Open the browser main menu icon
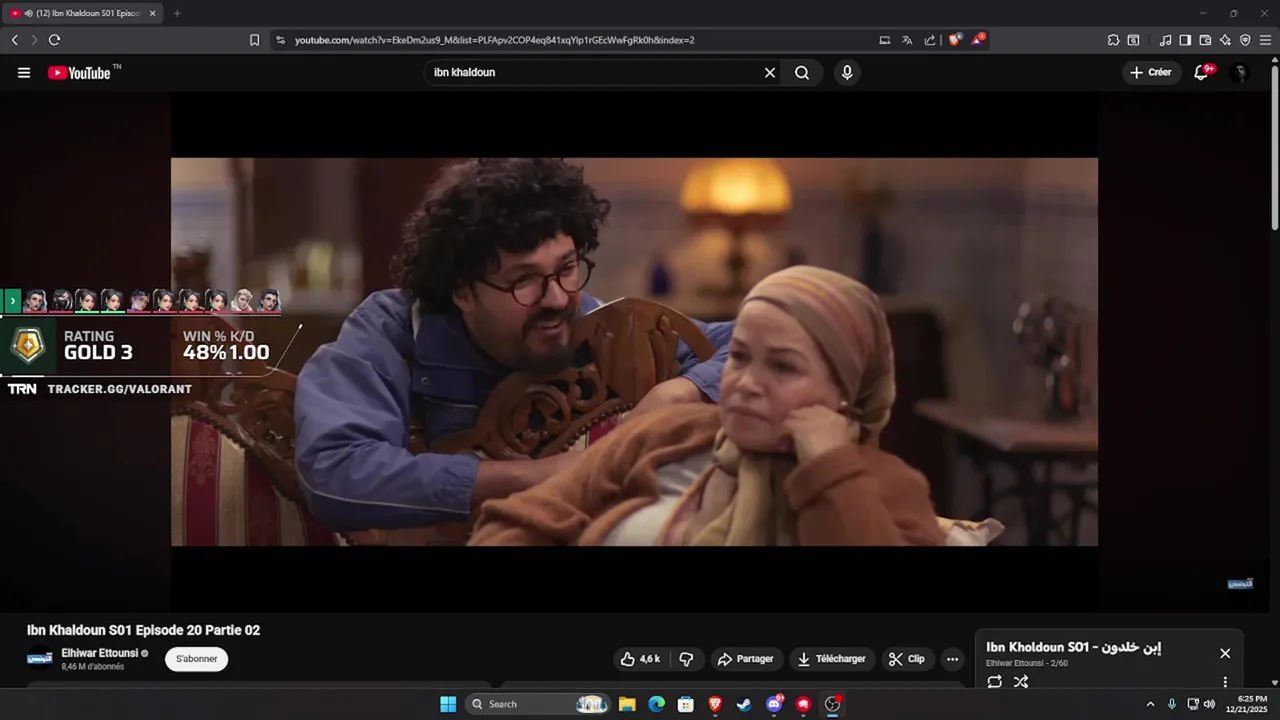This screenshot has width=1280, height=720. 1266,40
